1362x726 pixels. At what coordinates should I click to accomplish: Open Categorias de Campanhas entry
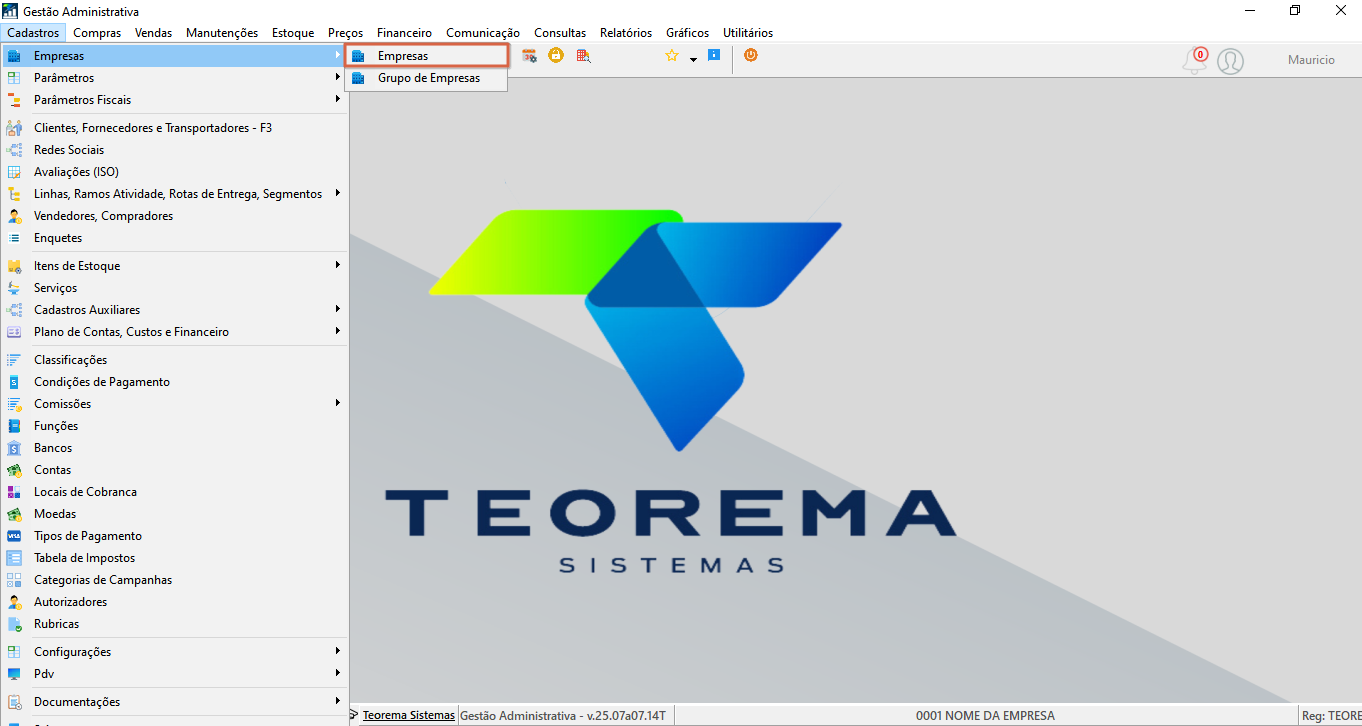point(174,580)
